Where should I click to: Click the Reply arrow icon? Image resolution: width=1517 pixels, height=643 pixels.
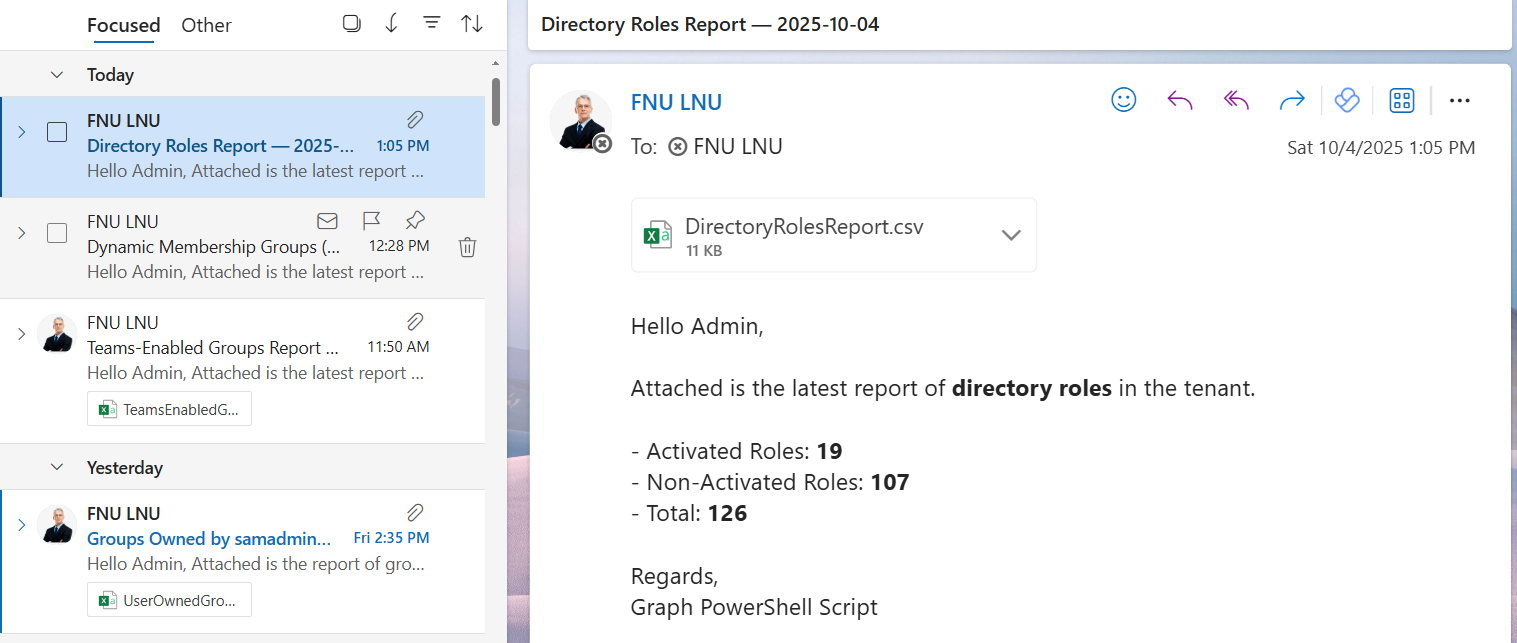tap(1180, 100)
